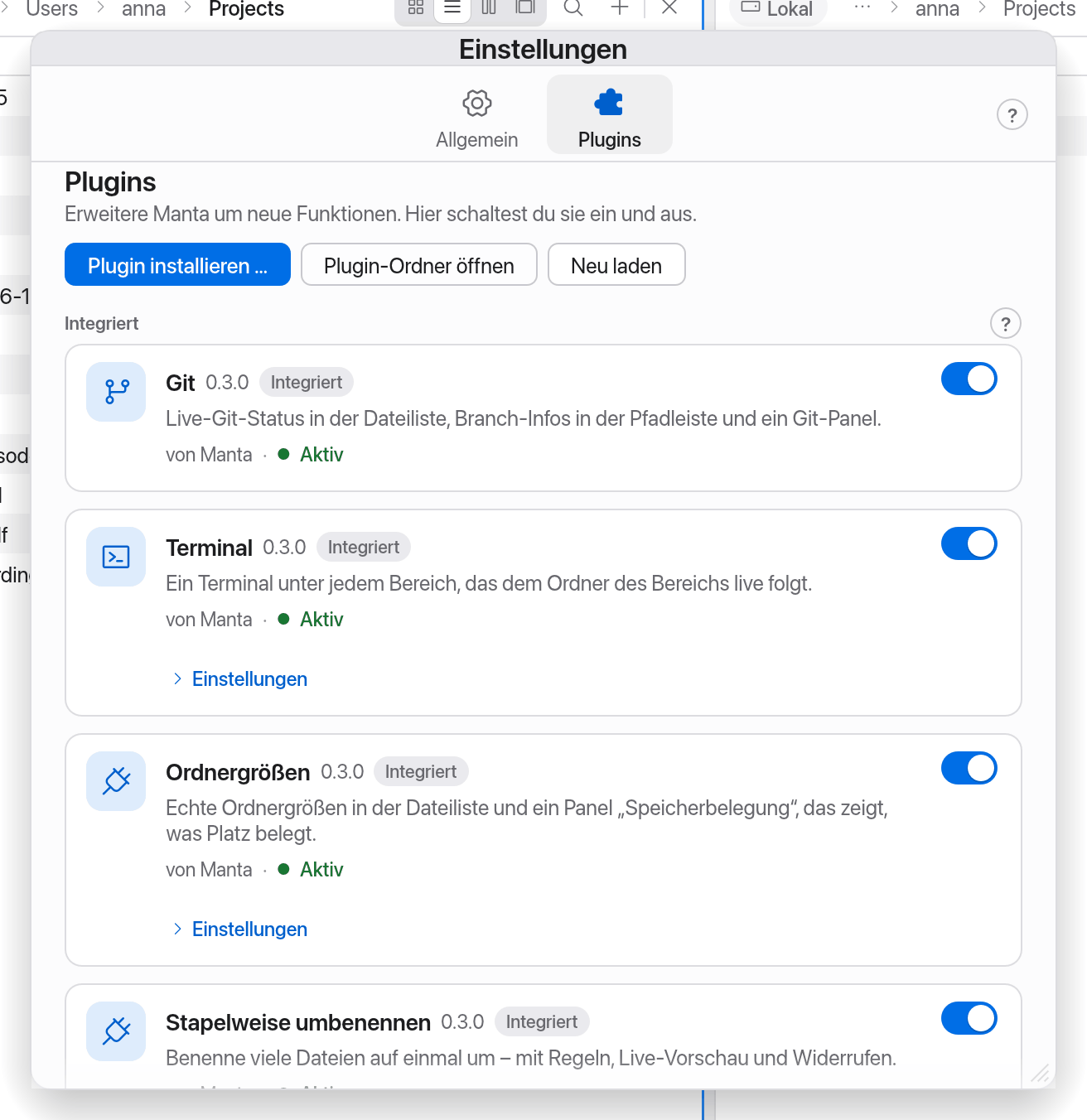Go to anna in left path bar
This screenshot has height=1120, width=1087.
pyautogui.click(x=144, y=9)
